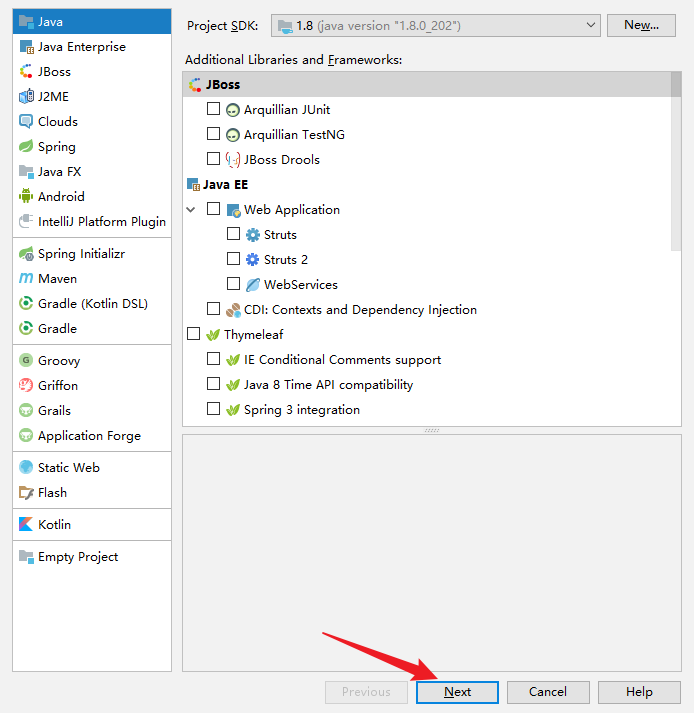
Task: Enable Spring 3 integration checkbox
Action: pos(213,409)
